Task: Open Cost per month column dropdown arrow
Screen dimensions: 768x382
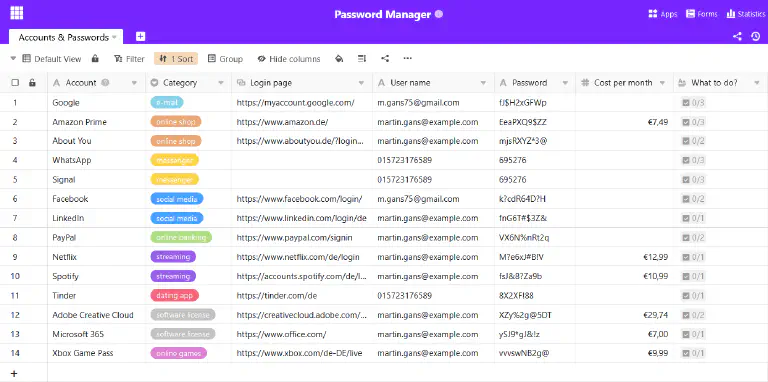Action: click(663, 83)
